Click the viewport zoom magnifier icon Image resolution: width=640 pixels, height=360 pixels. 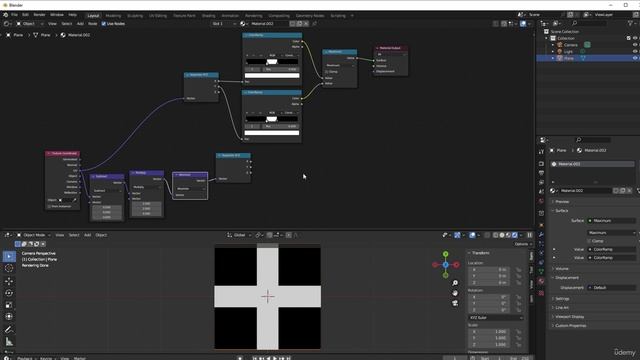pyautogui.click(x=455, y=283)
